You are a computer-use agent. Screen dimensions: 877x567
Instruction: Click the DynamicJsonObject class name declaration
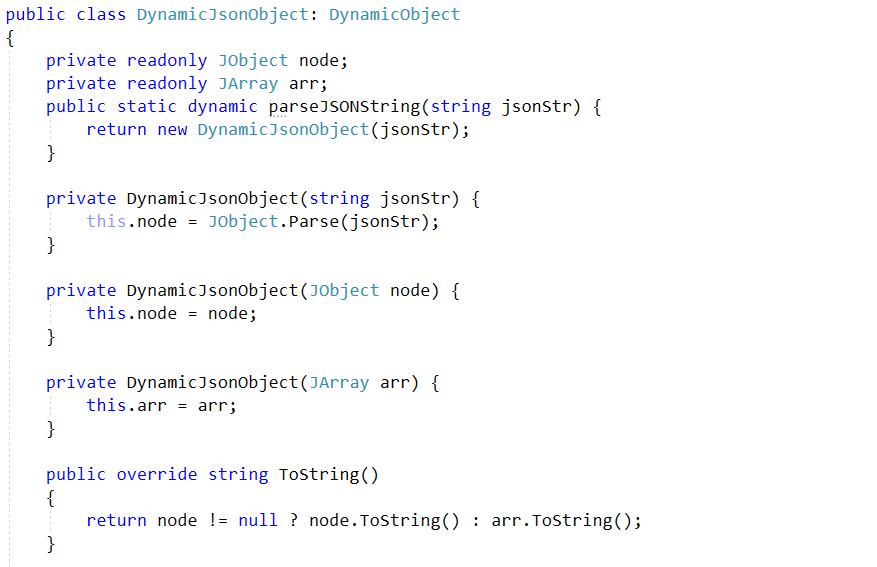[x=223, y=15]
